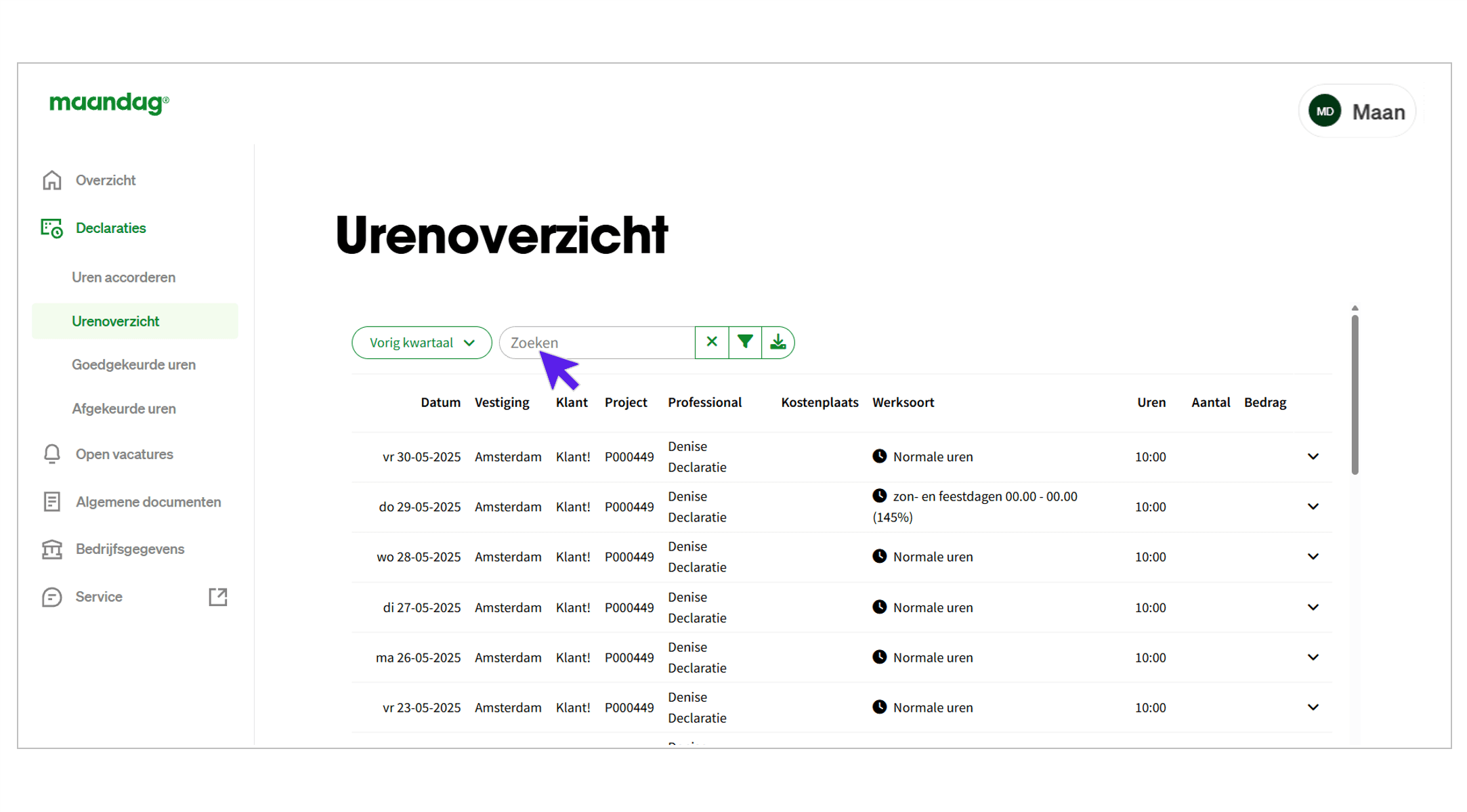Screen dimensions: 1467x812
Task: Clear the search with the X button
Action: (711, 342)
